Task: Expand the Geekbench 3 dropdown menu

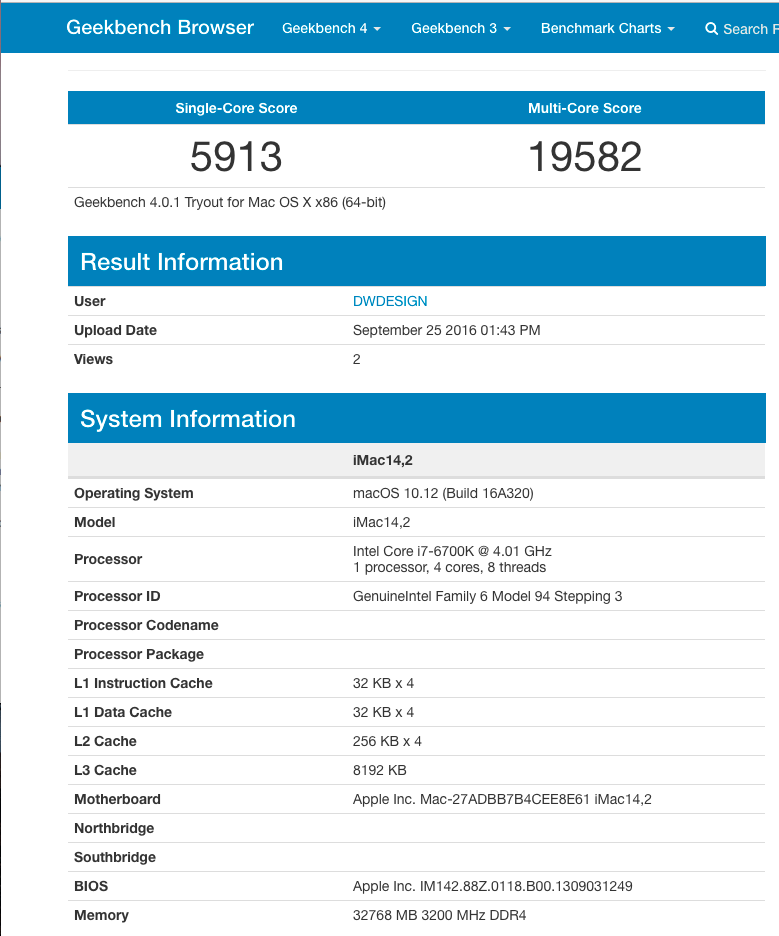Action: (x=461, y=29)
